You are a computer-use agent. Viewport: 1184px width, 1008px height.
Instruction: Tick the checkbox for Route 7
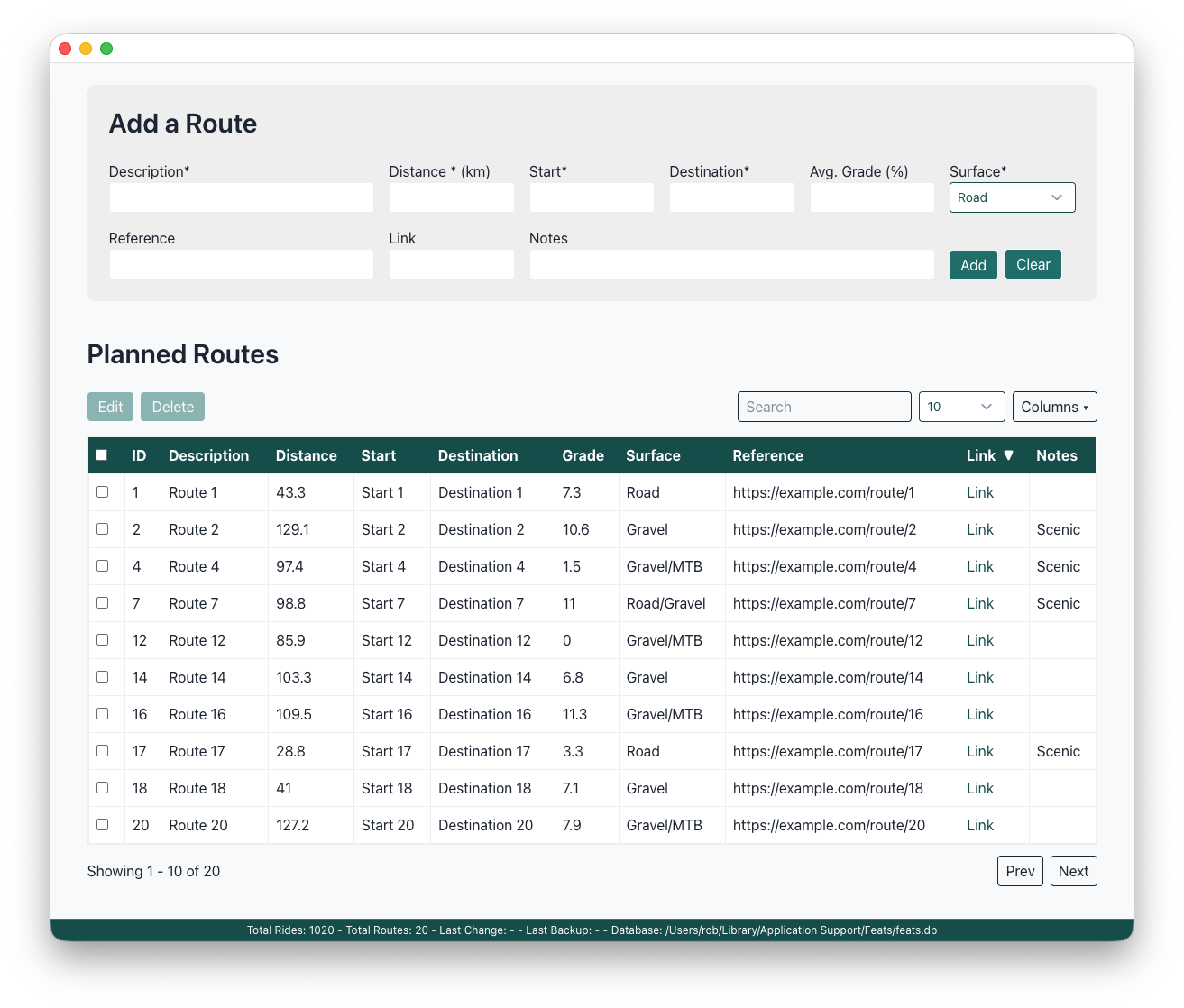tap(102, 603)
